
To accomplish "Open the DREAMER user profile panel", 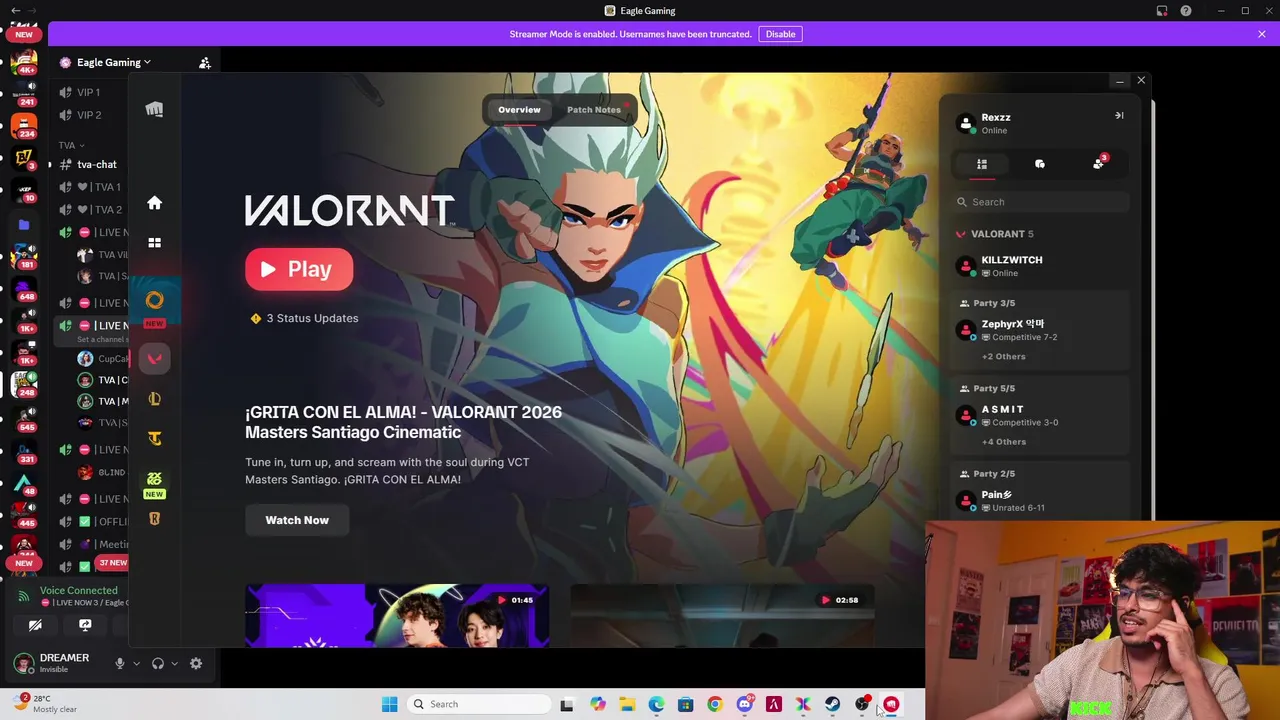I will tap(60, 663).
